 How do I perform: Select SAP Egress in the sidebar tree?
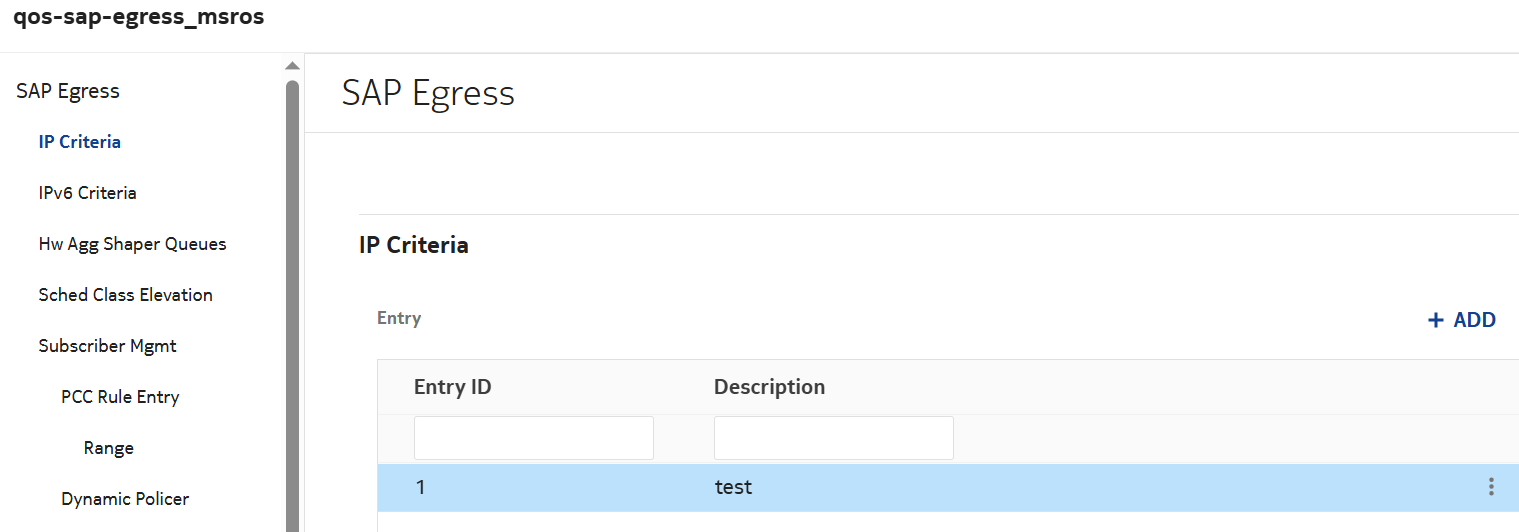click(x=68, y=91)
